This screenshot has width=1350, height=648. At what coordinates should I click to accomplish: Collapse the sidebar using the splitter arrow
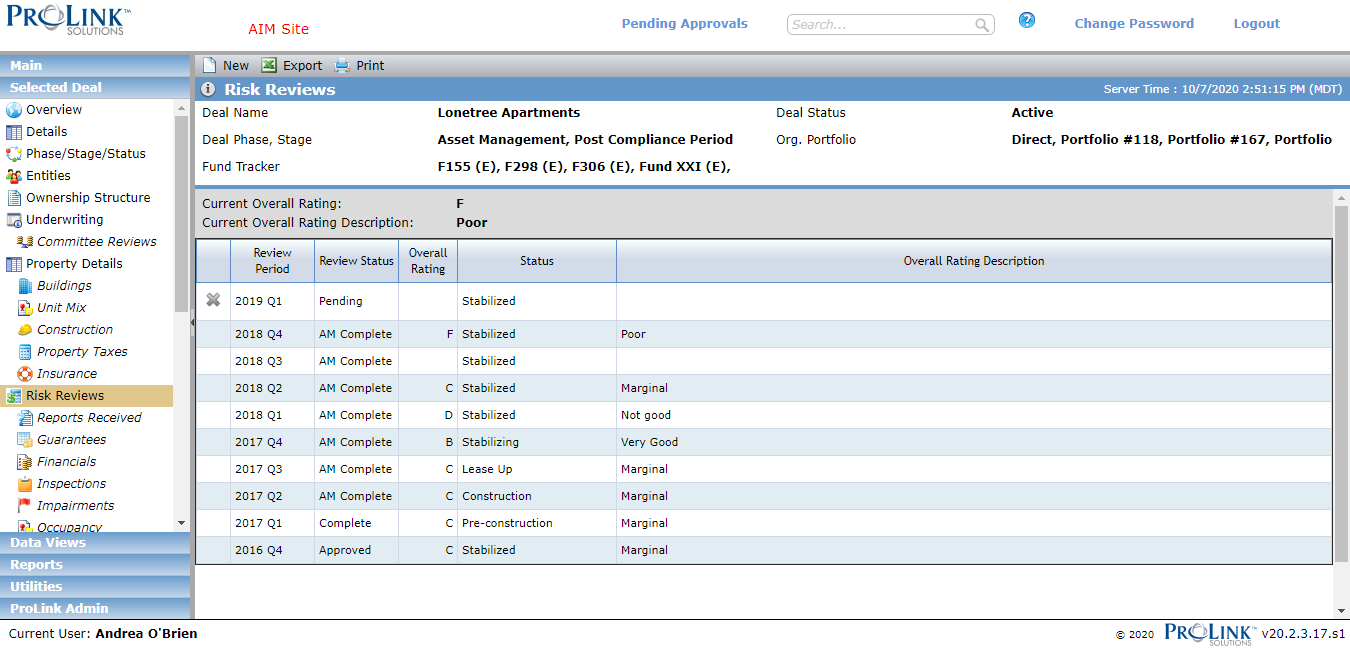192,323
